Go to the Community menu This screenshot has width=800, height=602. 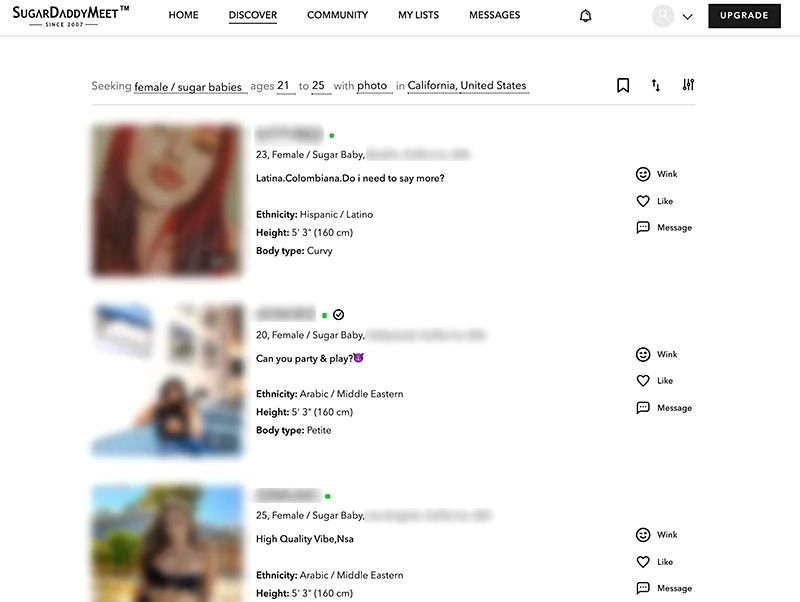pos(337,16)
